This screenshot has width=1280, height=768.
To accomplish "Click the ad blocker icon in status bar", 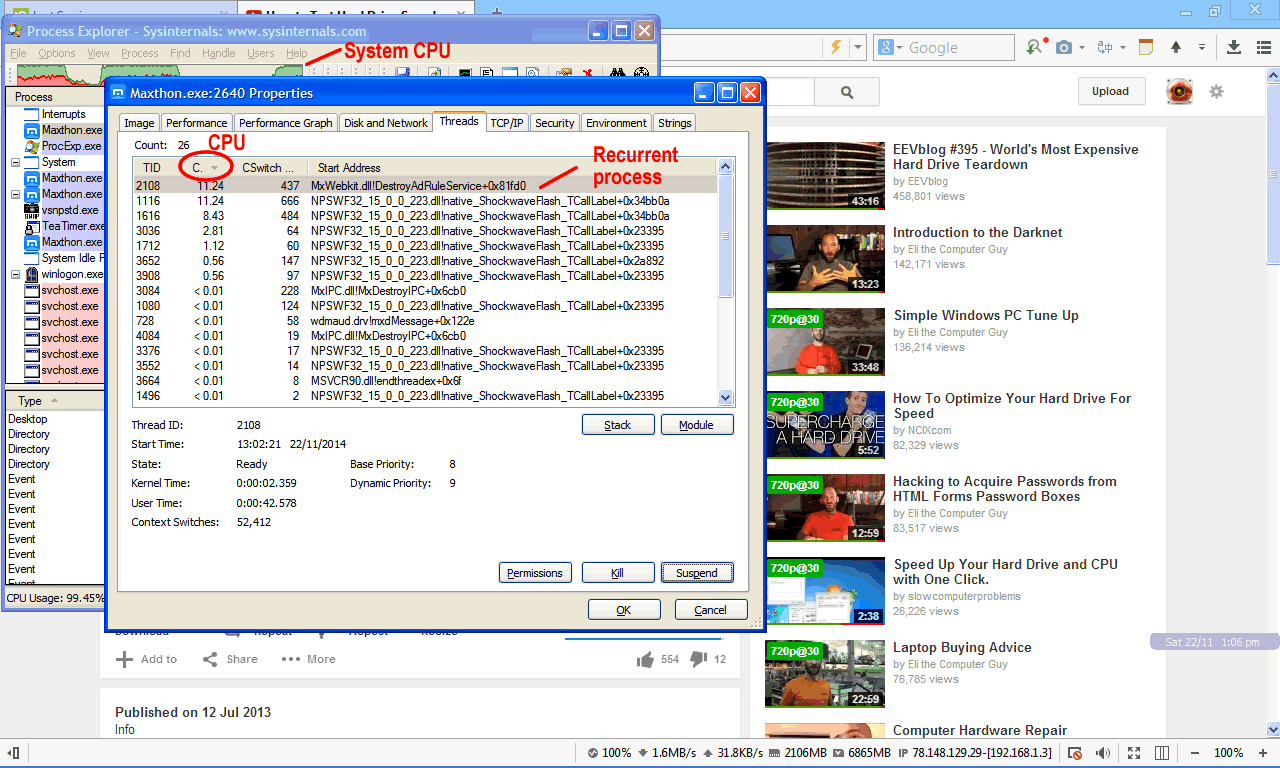I will [1075, 753].
